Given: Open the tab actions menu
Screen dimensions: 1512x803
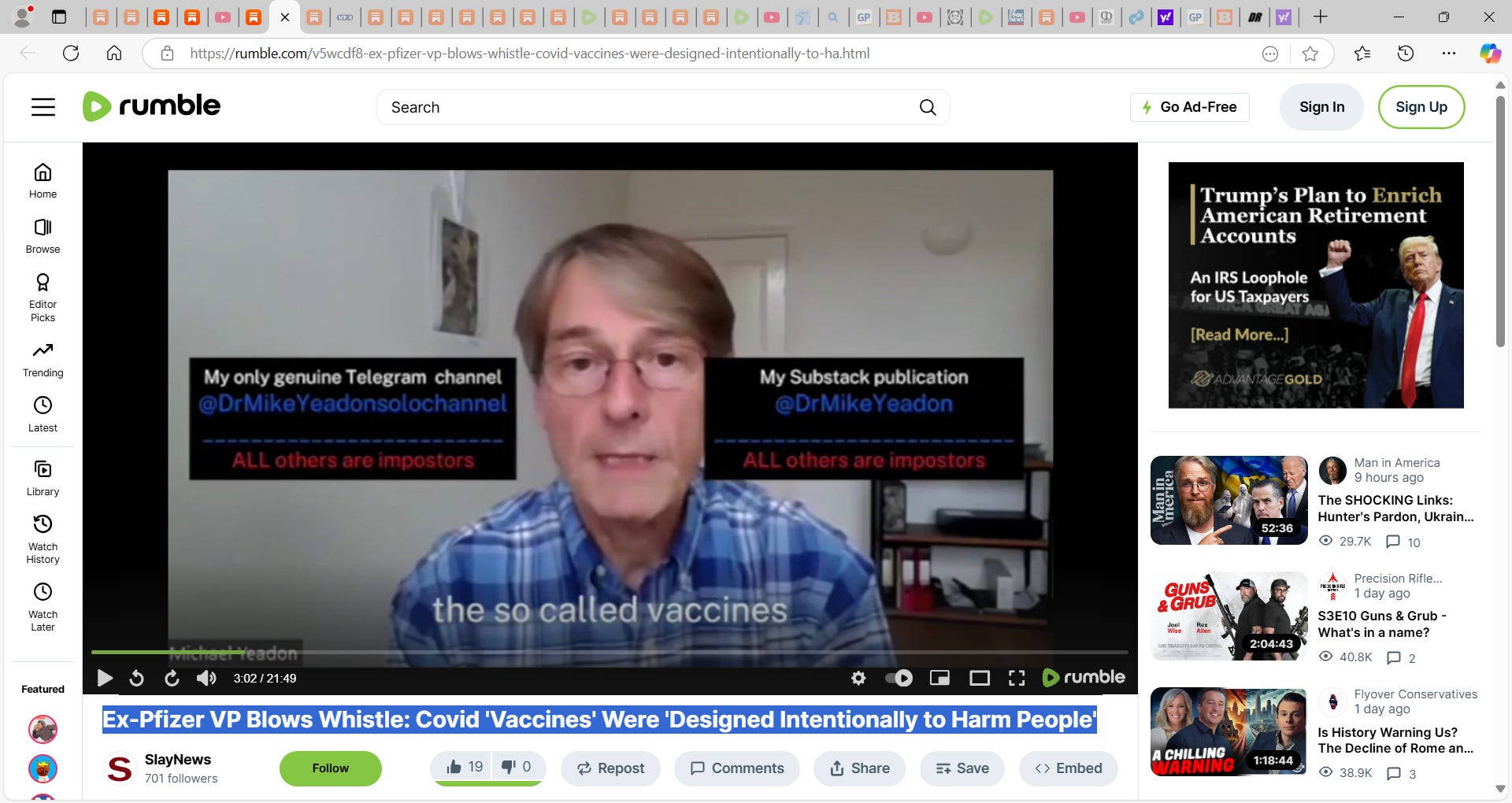Looking at the screenshot, I should coord(59,17).
